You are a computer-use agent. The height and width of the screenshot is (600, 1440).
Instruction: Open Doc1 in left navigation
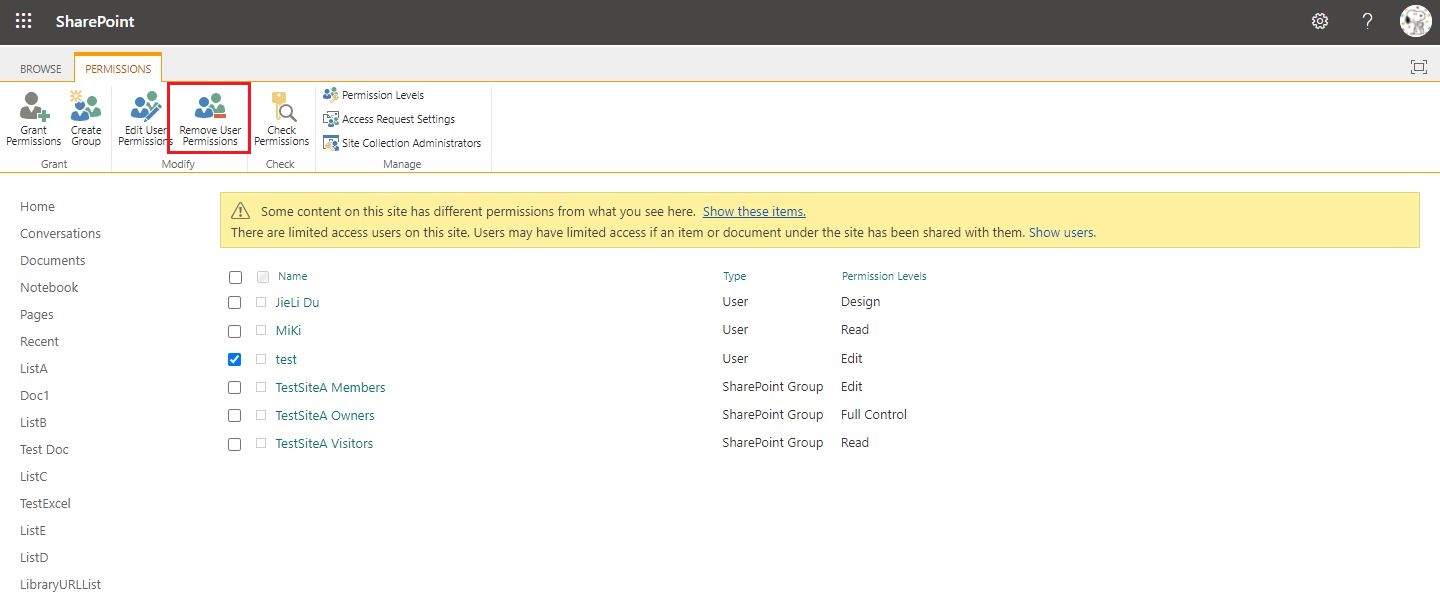[35, 396]
